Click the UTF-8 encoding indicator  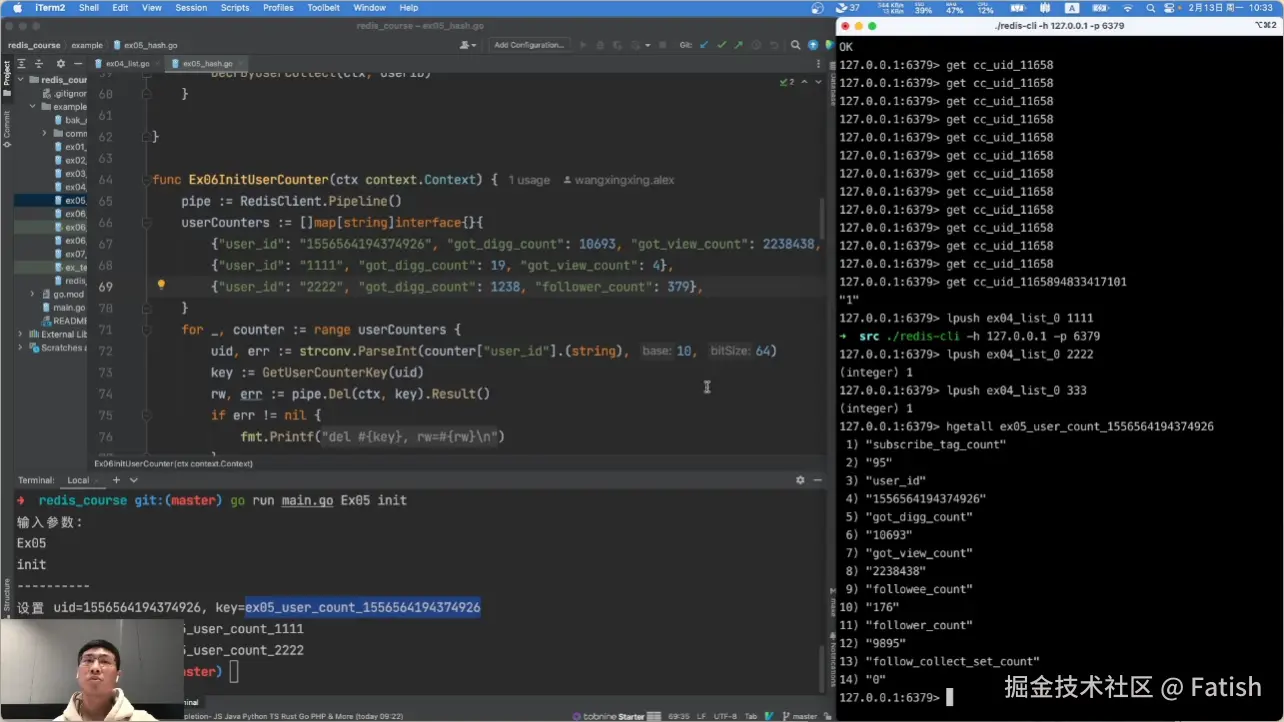pos(724,716)
